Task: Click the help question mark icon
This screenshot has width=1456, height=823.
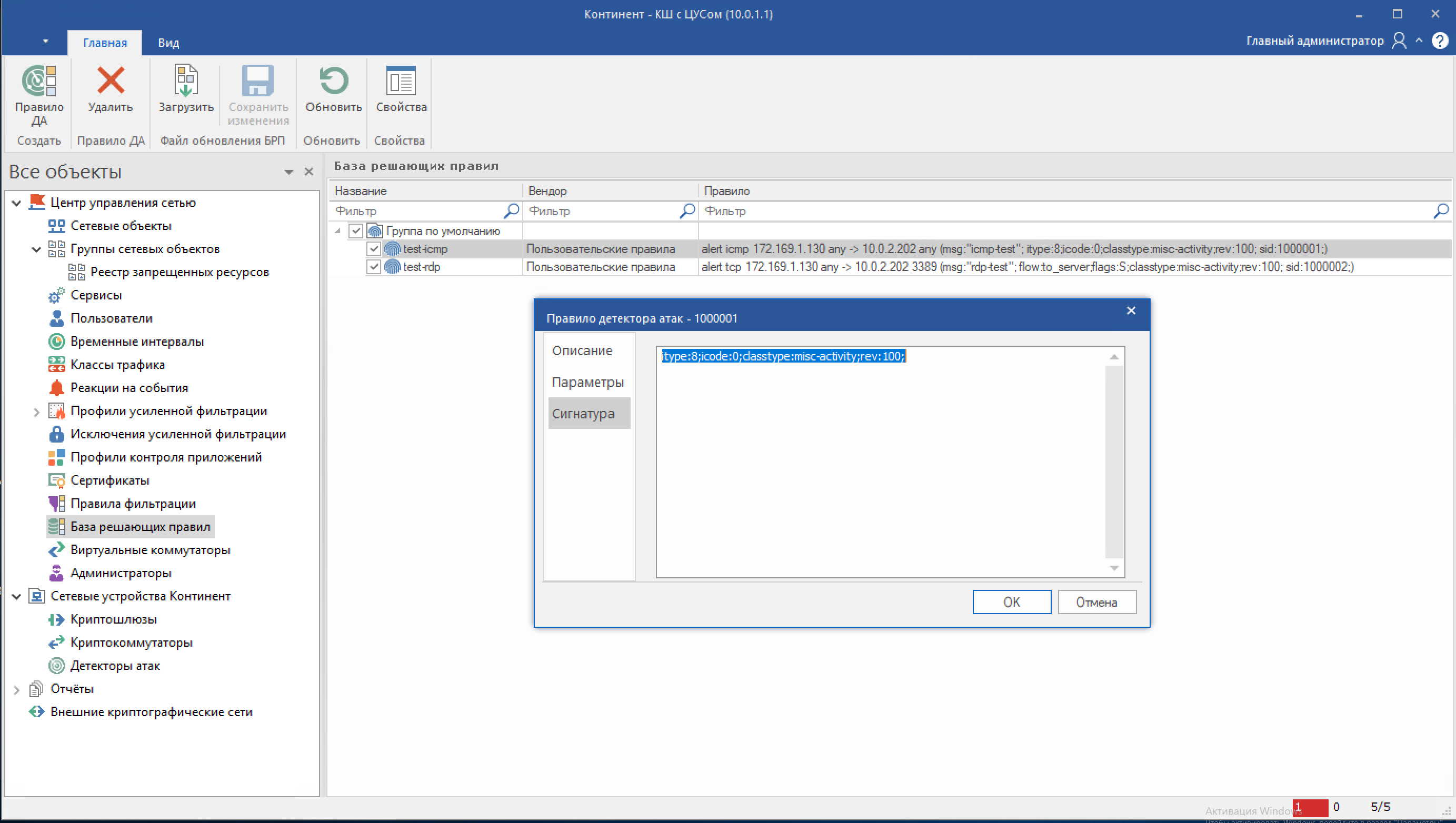Action: [1439, 41]
